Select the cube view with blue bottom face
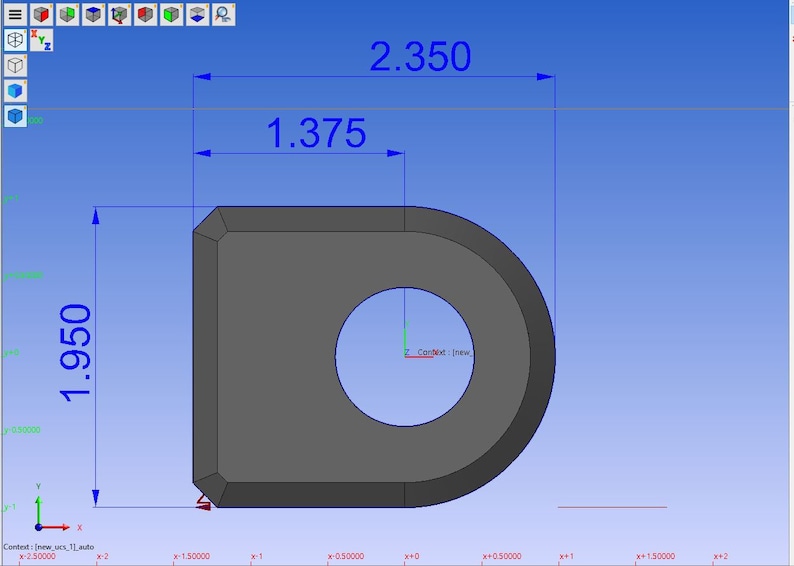Viewport: 794px width, 566px height. 197,15
